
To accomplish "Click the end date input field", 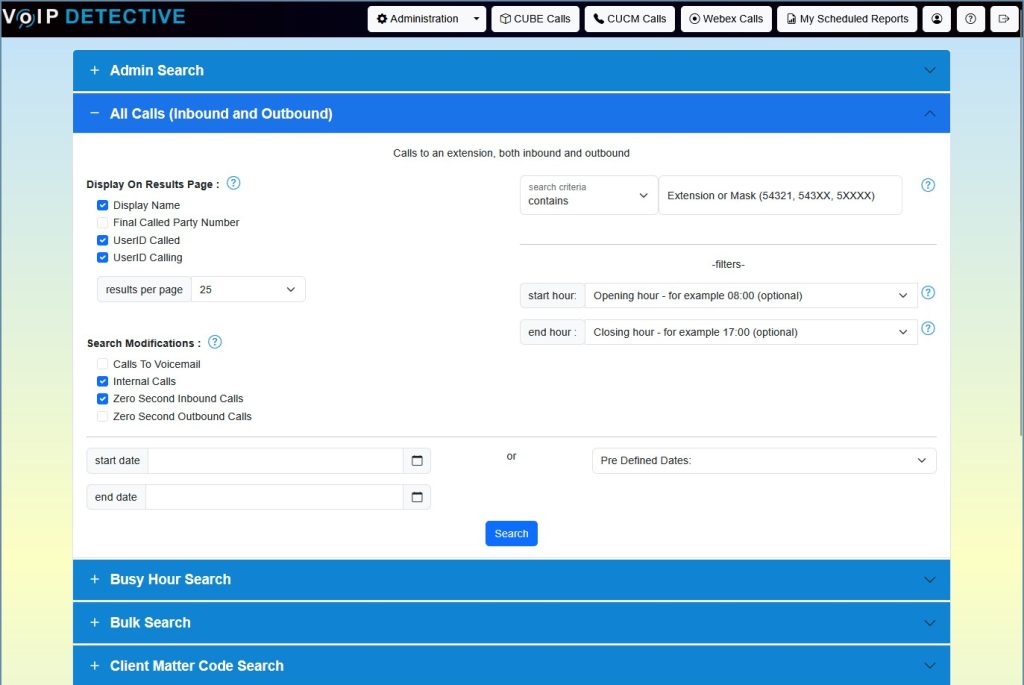I will pos(274,498).
